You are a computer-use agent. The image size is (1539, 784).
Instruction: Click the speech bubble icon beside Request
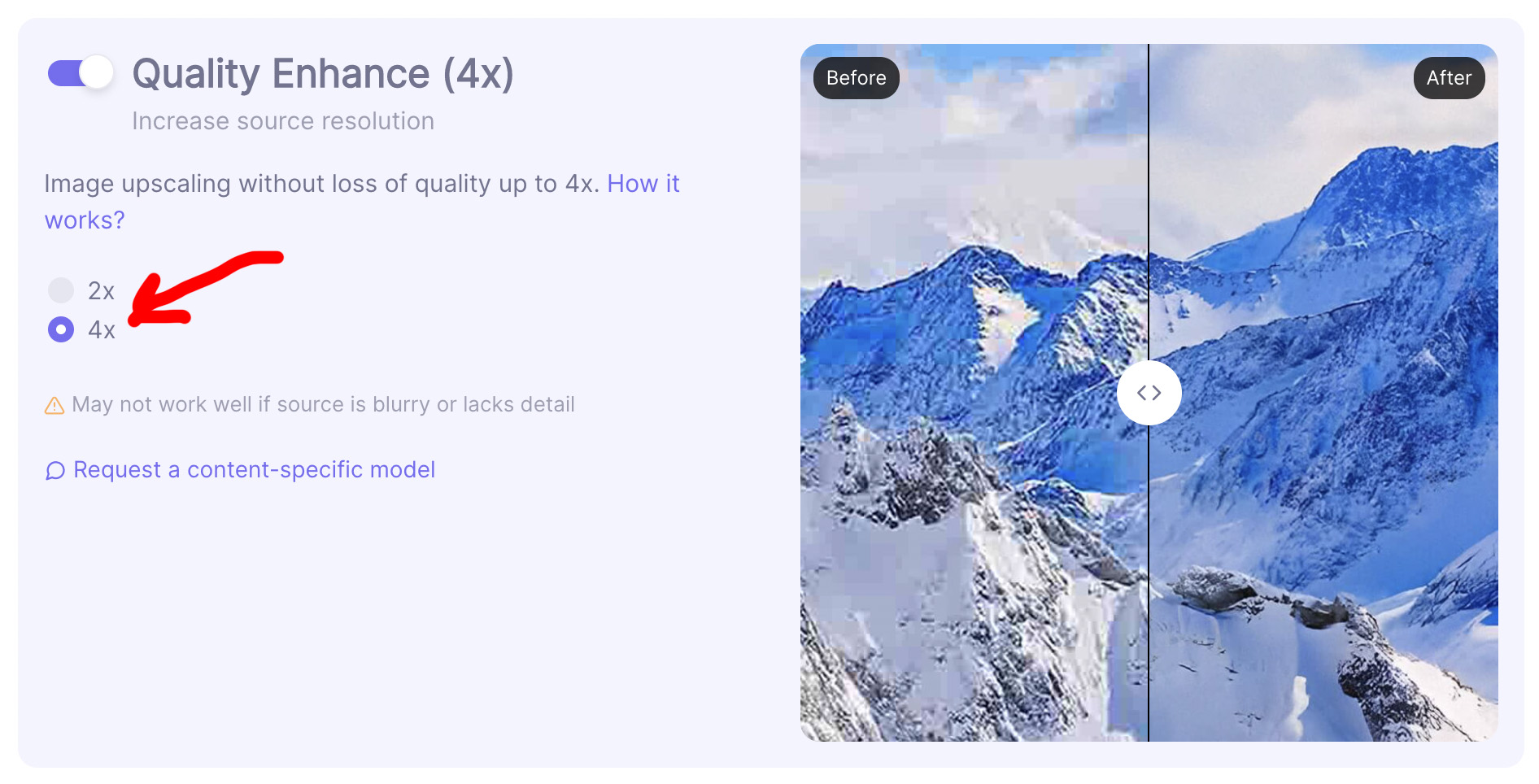pyautogui.click(x=54, y=471)
